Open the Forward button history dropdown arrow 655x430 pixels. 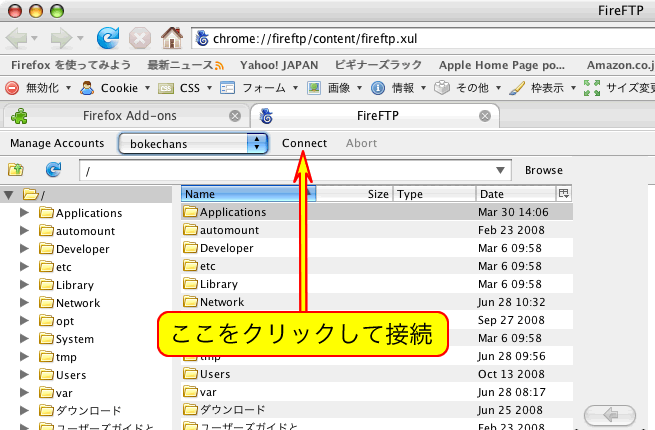(x=80, y=38)
